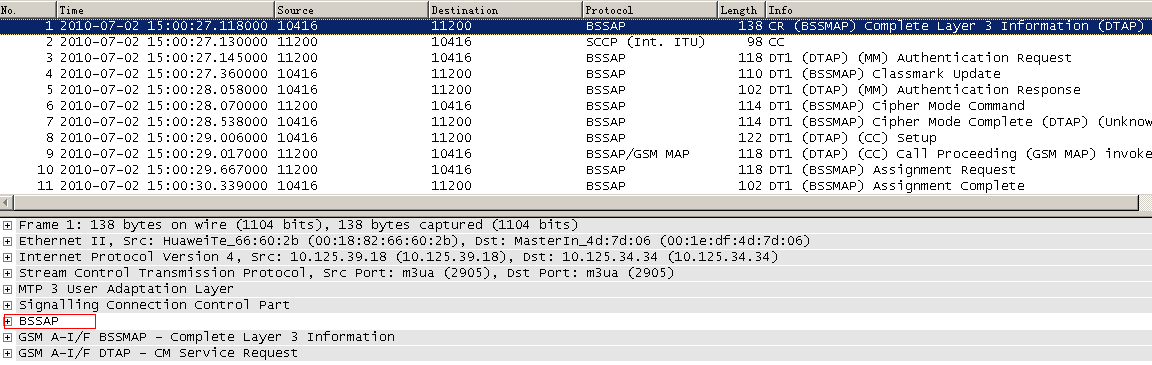Click Stream Control Transmission Protocol line
Image resolution: width=1152 pixels, height=365 pixels.
pos(347,273)
